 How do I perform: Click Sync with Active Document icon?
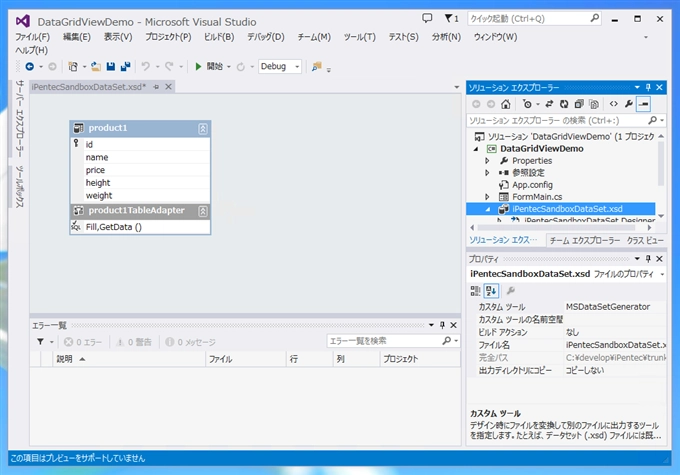pyautogui.click(x=549, y=104)
